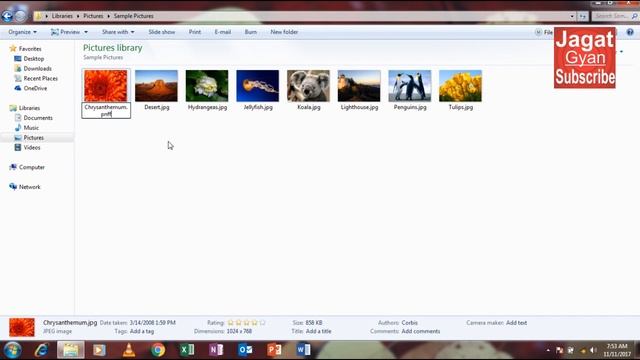Open VLC media player from taskbar
The height and width of the screenshot is (360, 640).
(129, 350)
